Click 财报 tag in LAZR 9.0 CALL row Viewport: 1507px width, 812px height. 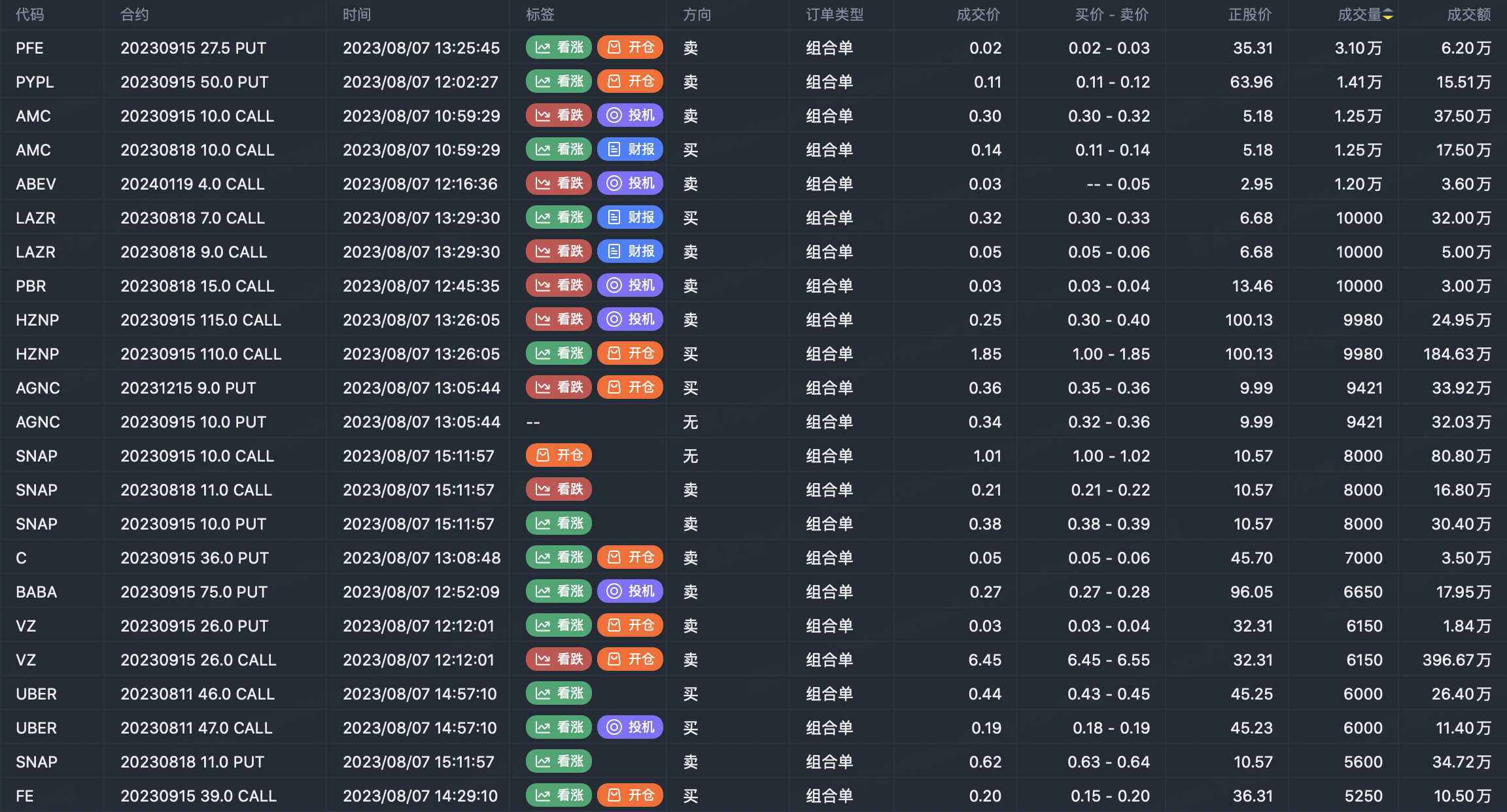pyautogui.click(x=630, y=251)
